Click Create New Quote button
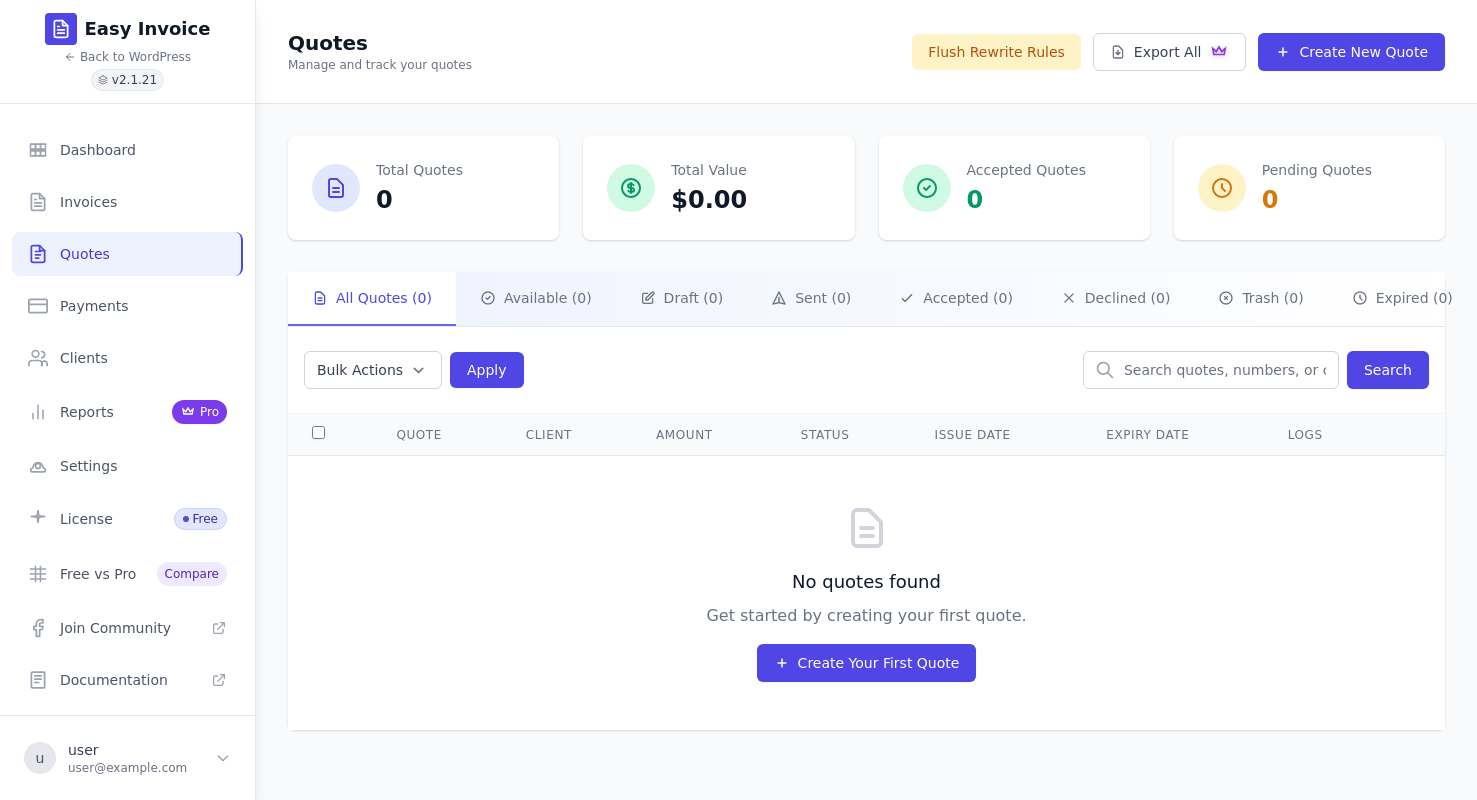1477x800 pixels. point(1351,52)
